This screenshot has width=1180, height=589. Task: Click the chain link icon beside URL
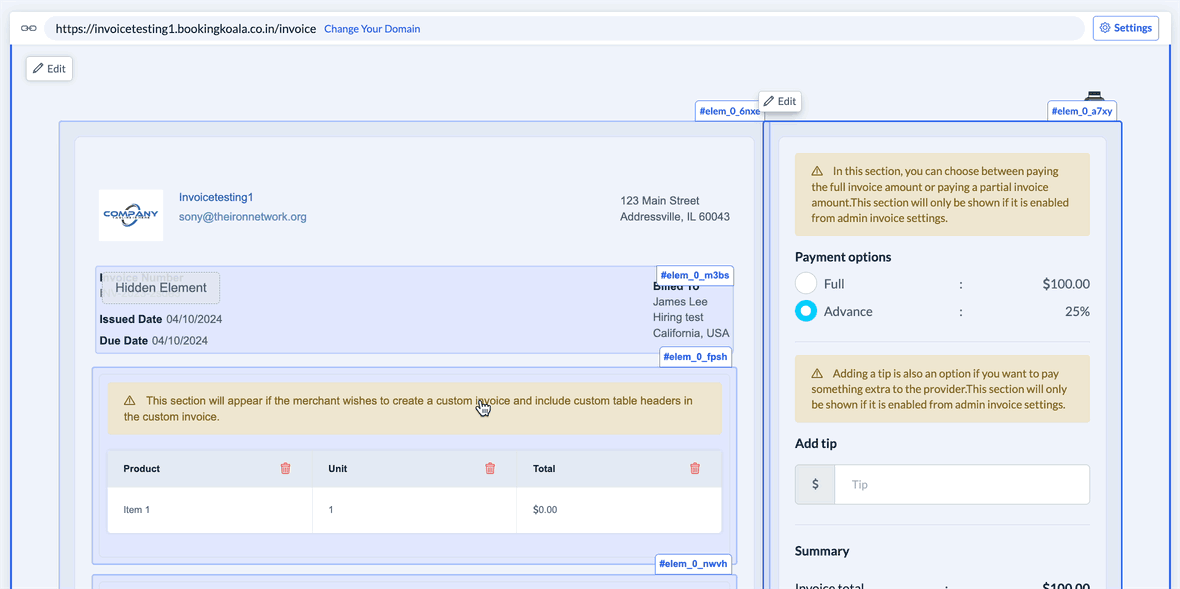(x=29, y=28)
